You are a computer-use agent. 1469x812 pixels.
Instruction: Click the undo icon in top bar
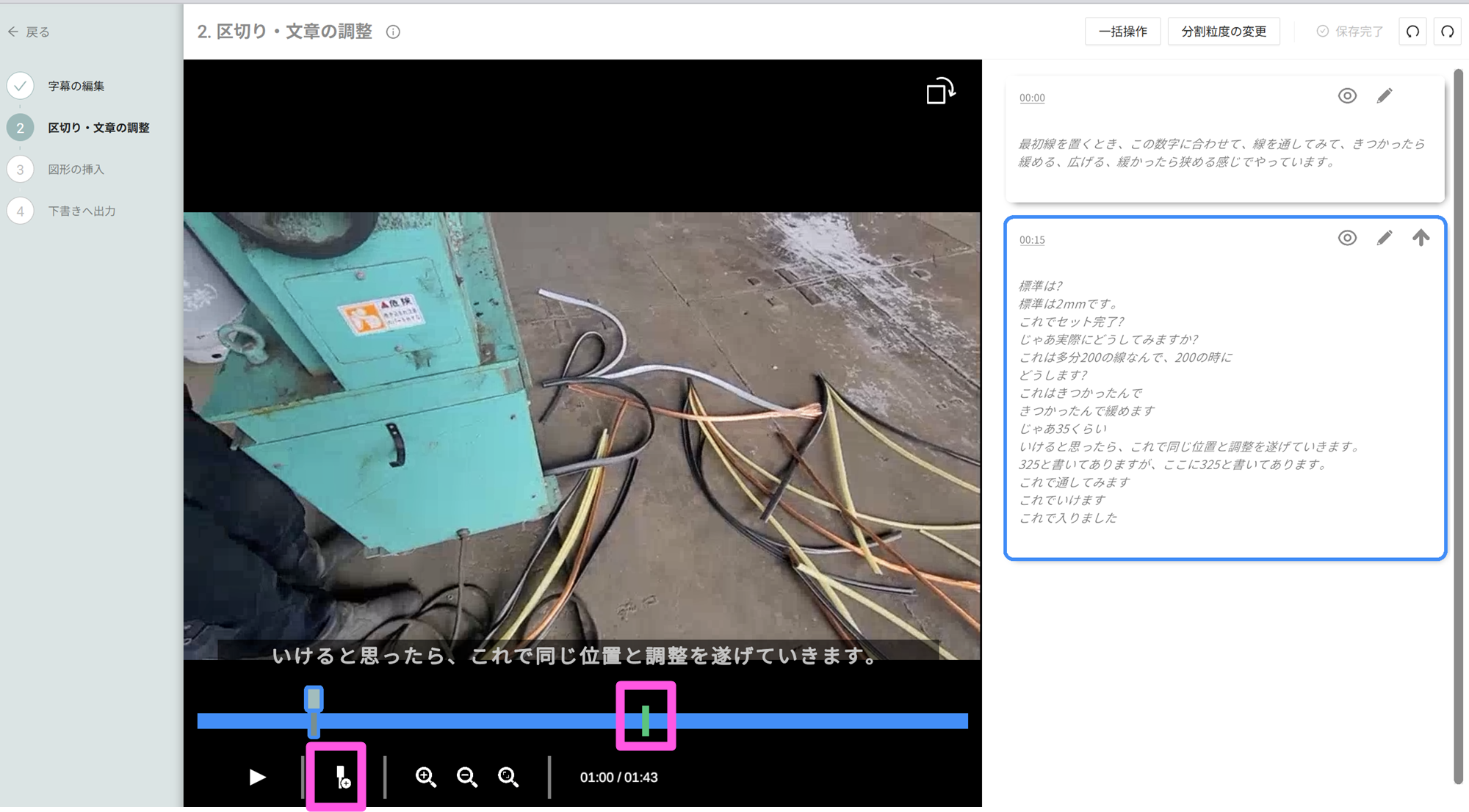coord(1412,32)
